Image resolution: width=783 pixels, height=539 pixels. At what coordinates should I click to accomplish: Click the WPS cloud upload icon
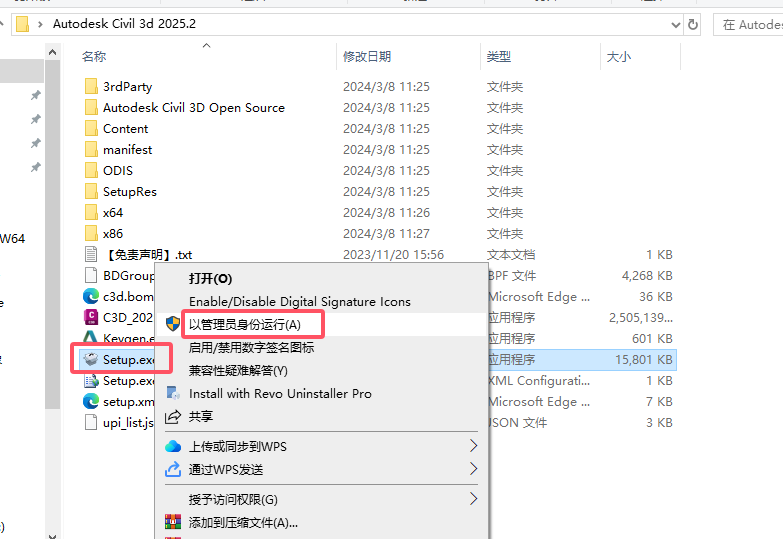click(x=173, y=446)
